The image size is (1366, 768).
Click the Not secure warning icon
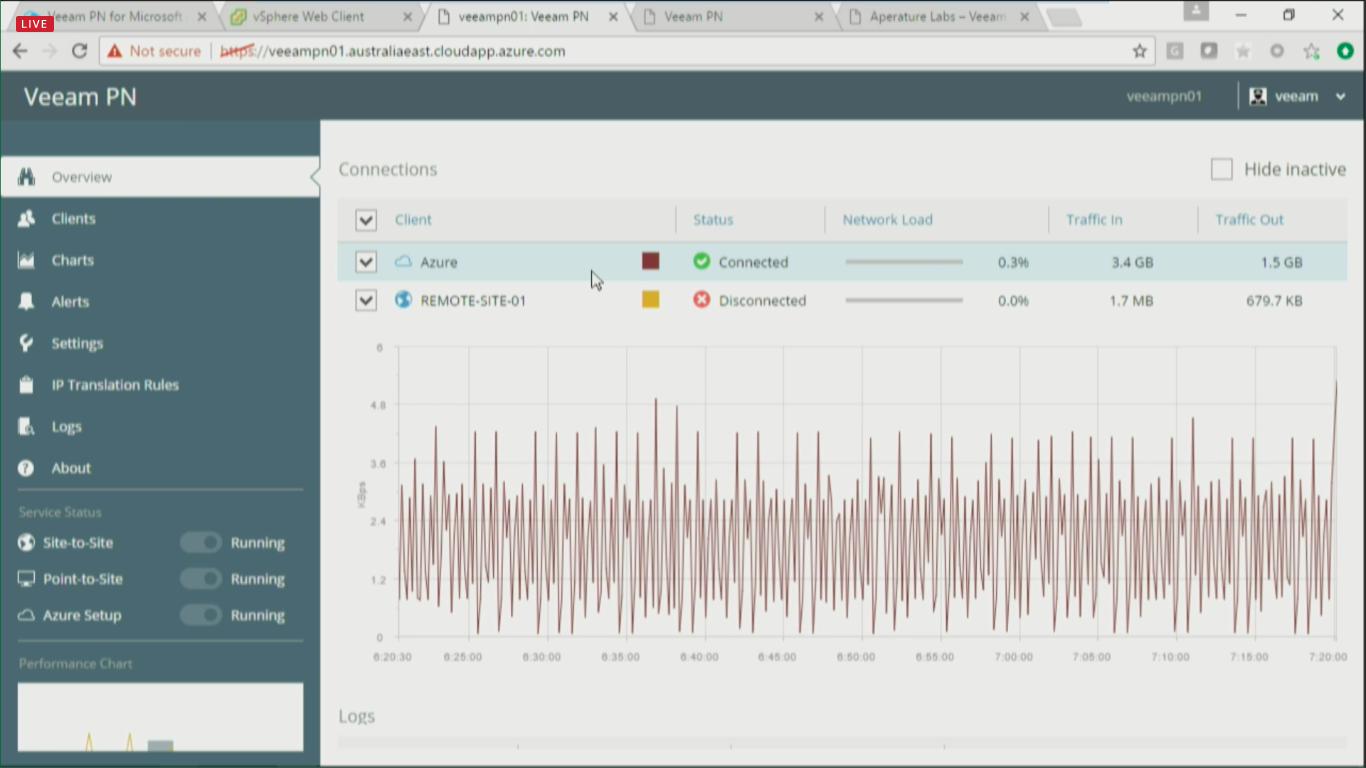pyautogui.click(x=115, y=51)
